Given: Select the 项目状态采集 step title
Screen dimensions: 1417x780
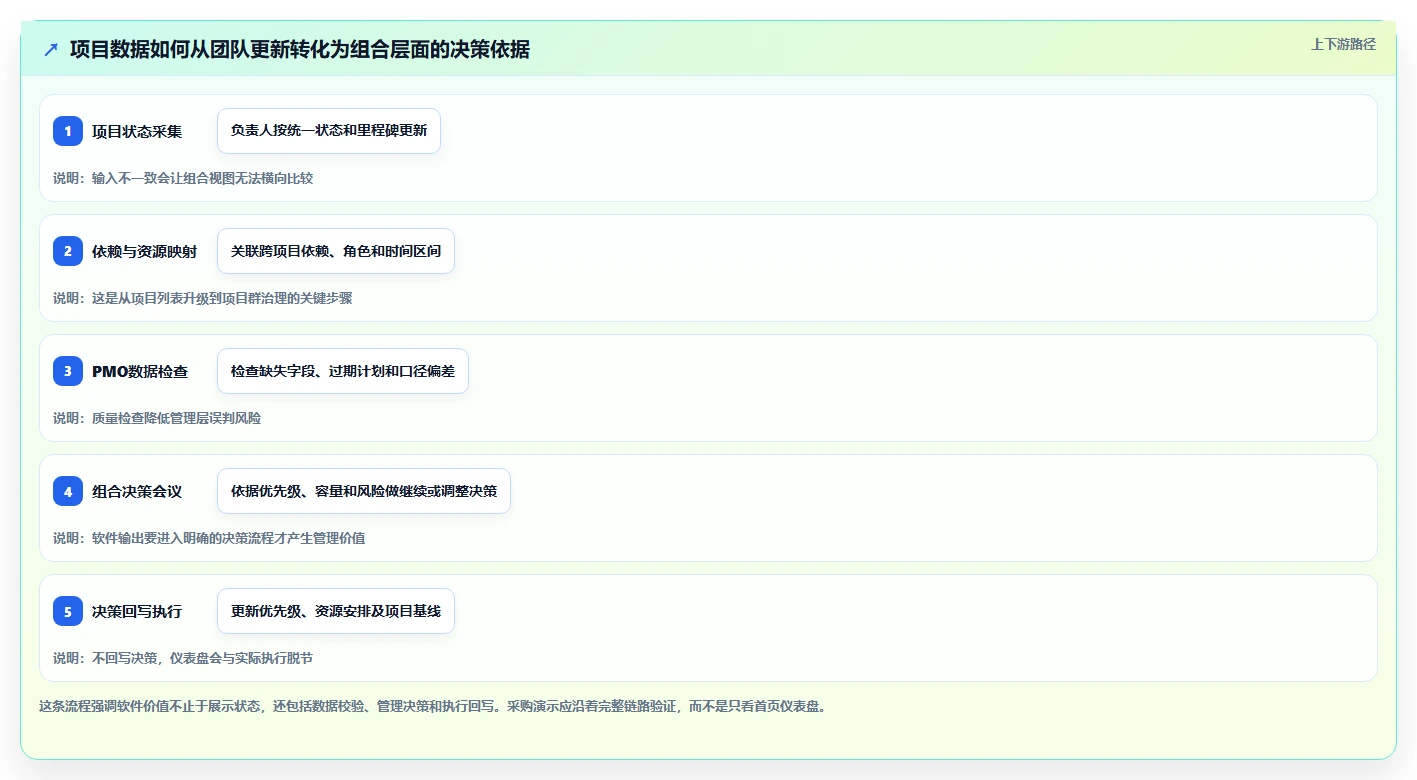Looking at the screenshot, I should click(x=137, y=131).
